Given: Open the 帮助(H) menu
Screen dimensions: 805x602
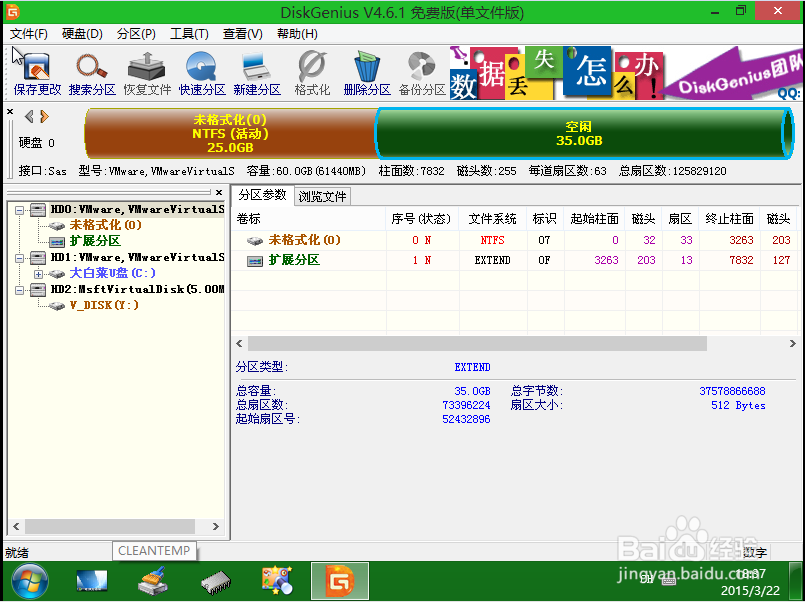Looking at the screenshot, I should 297,34.
